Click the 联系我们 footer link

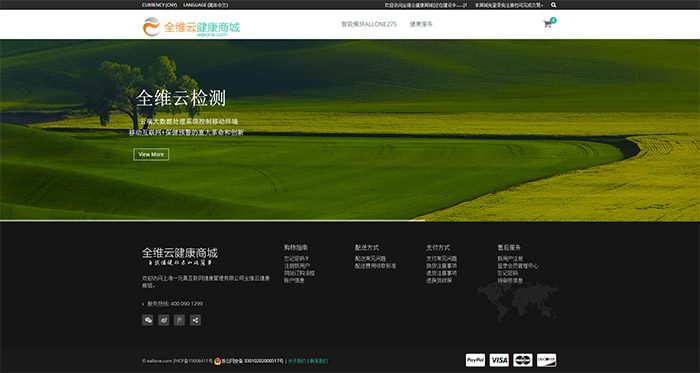[319, 361]
